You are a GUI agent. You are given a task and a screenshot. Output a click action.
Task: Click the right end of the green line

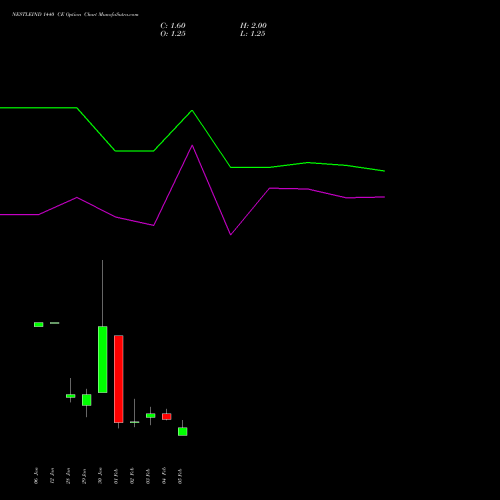click(x=384, y=171)
